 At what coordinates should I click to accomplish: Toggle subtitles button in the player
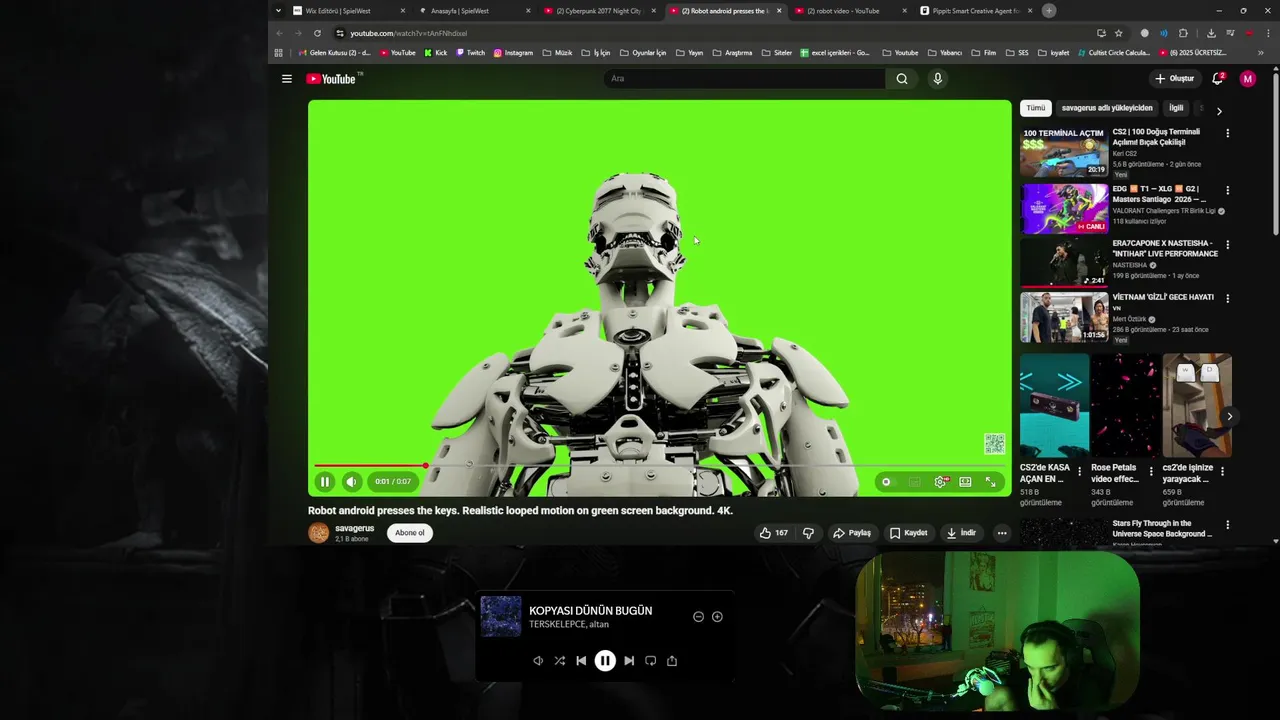[x=914, y=482]
